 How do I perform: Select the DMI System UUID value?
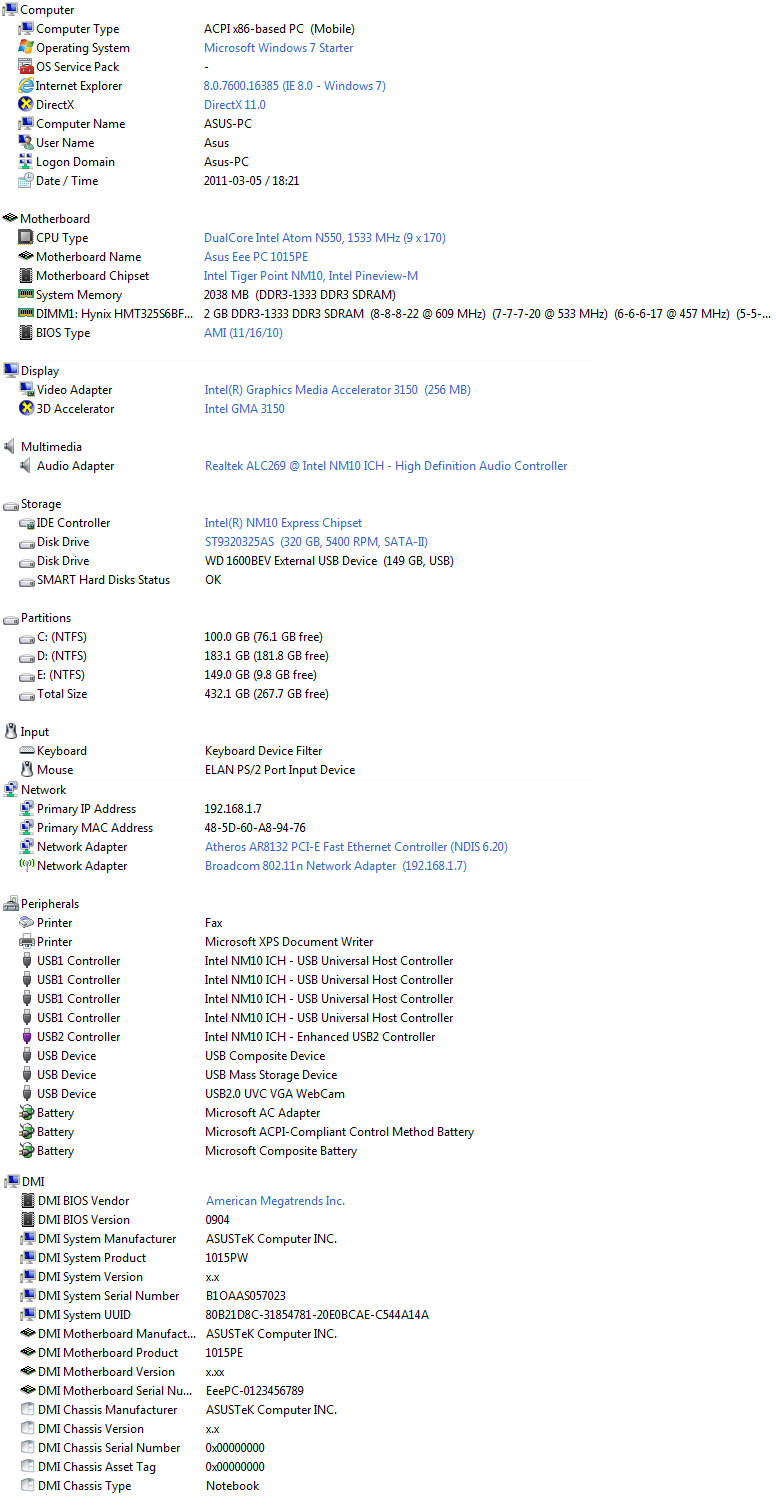click(x=317, y=1314)
